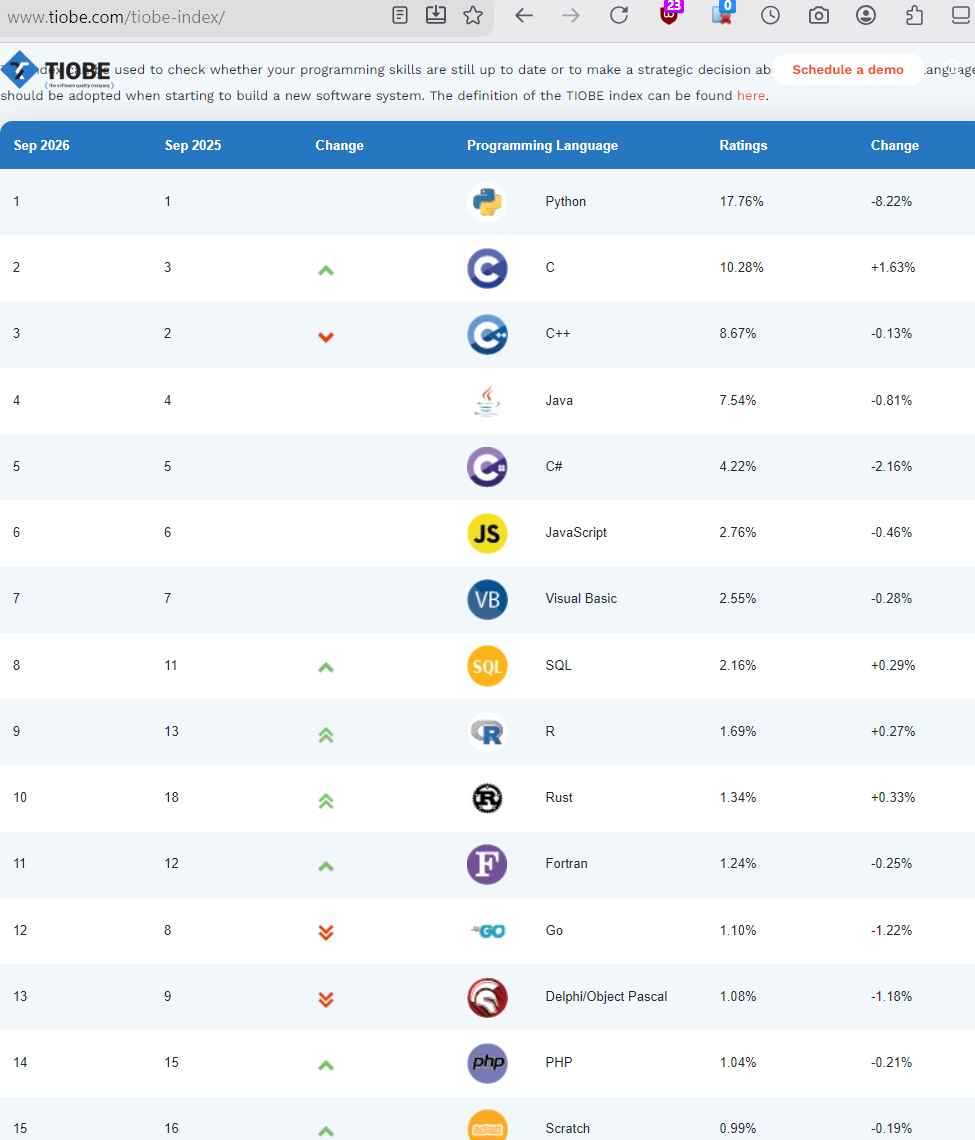Click the Ratings column header
This screenshot has width=975, height=1140.
click(x=743, y=145)
